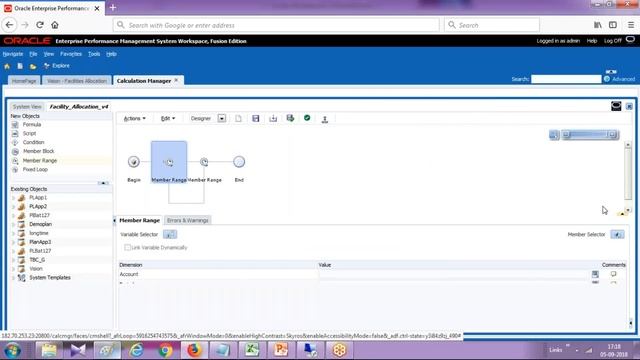The height and width of the screenshot is (360, 640).
Task: Open the Favorites menu
Action: click(x=71, y=54)
